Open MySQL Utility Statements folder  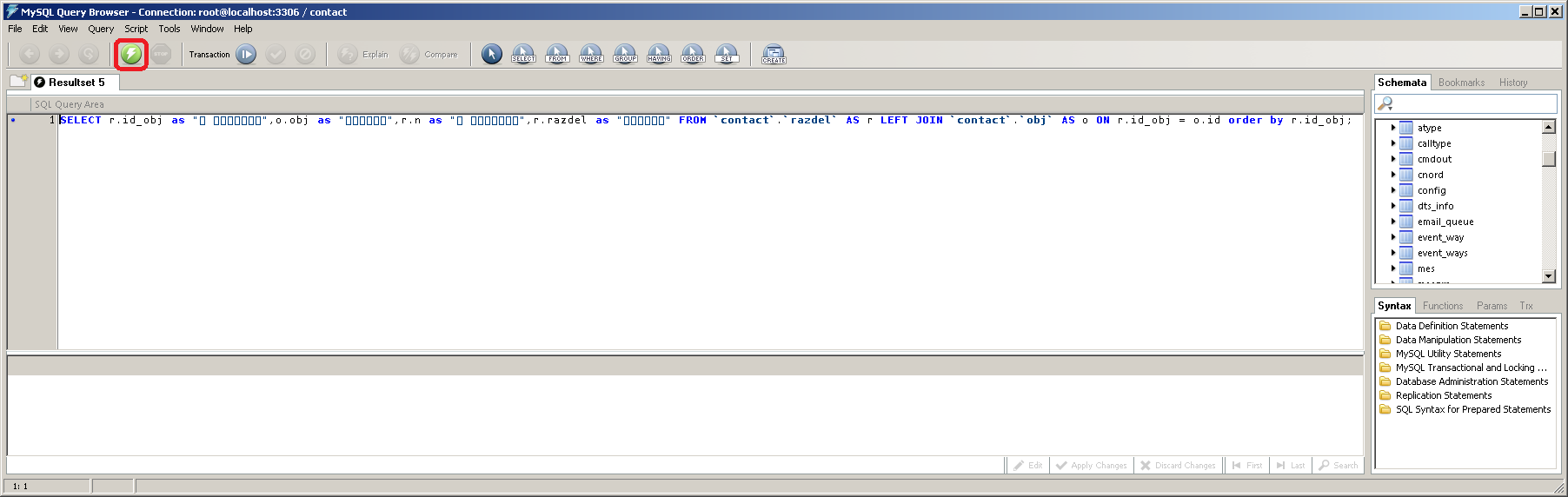point(1448,354)
